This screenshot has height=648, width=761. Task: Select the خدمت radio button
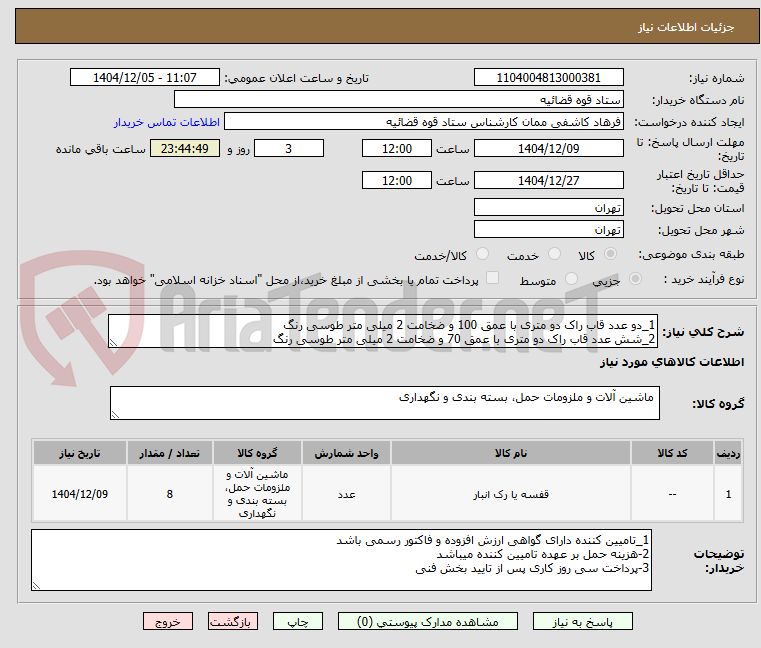coord(554,254)
